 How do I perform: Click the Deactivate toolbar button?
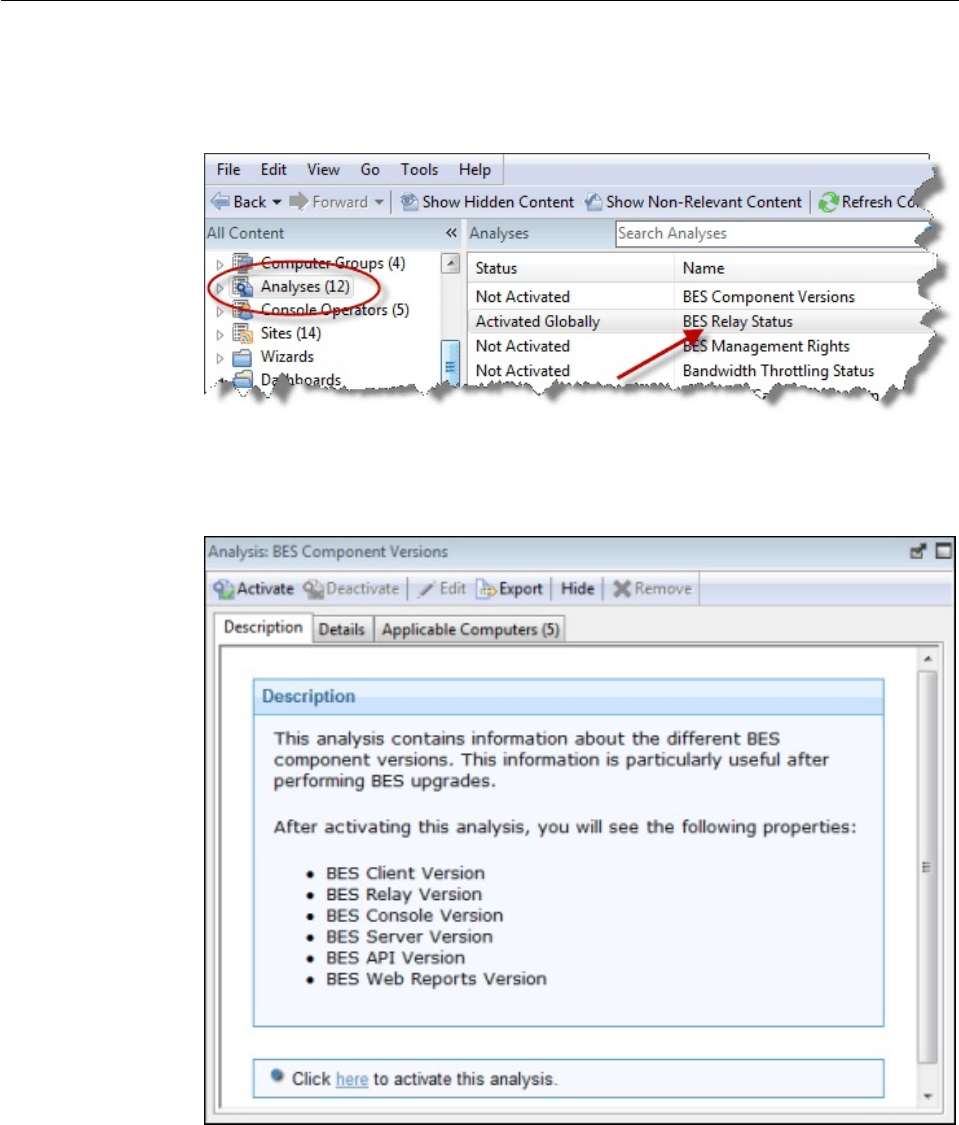(x=351, y=589)
